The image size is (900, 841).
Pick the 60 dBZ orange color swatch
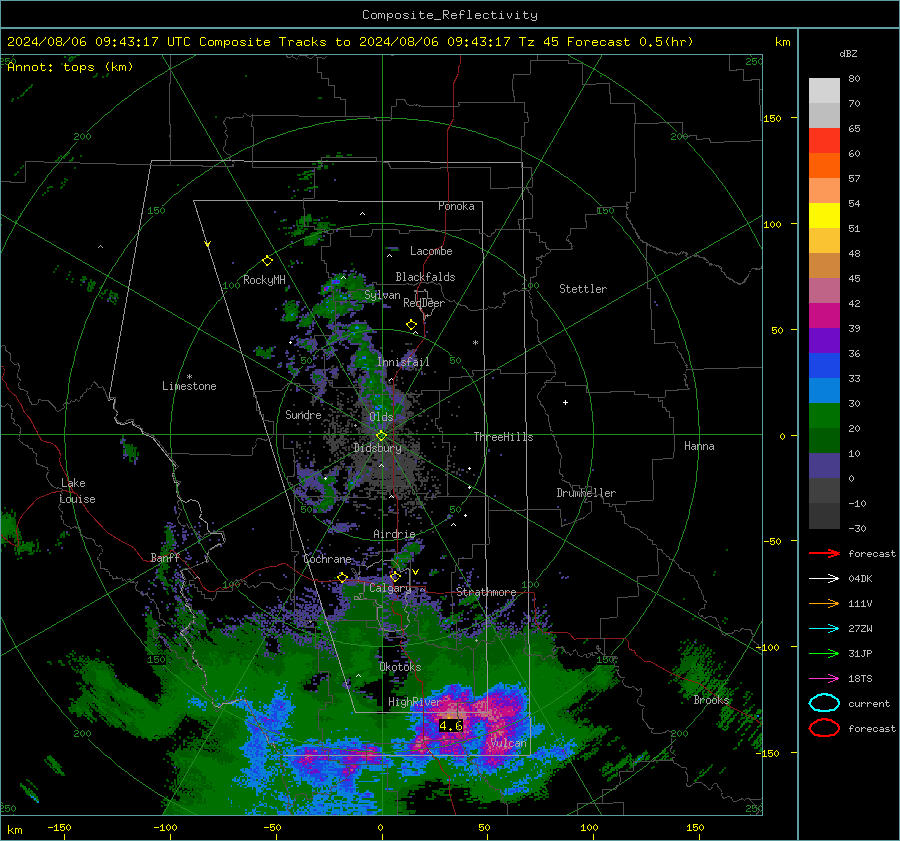824,166
